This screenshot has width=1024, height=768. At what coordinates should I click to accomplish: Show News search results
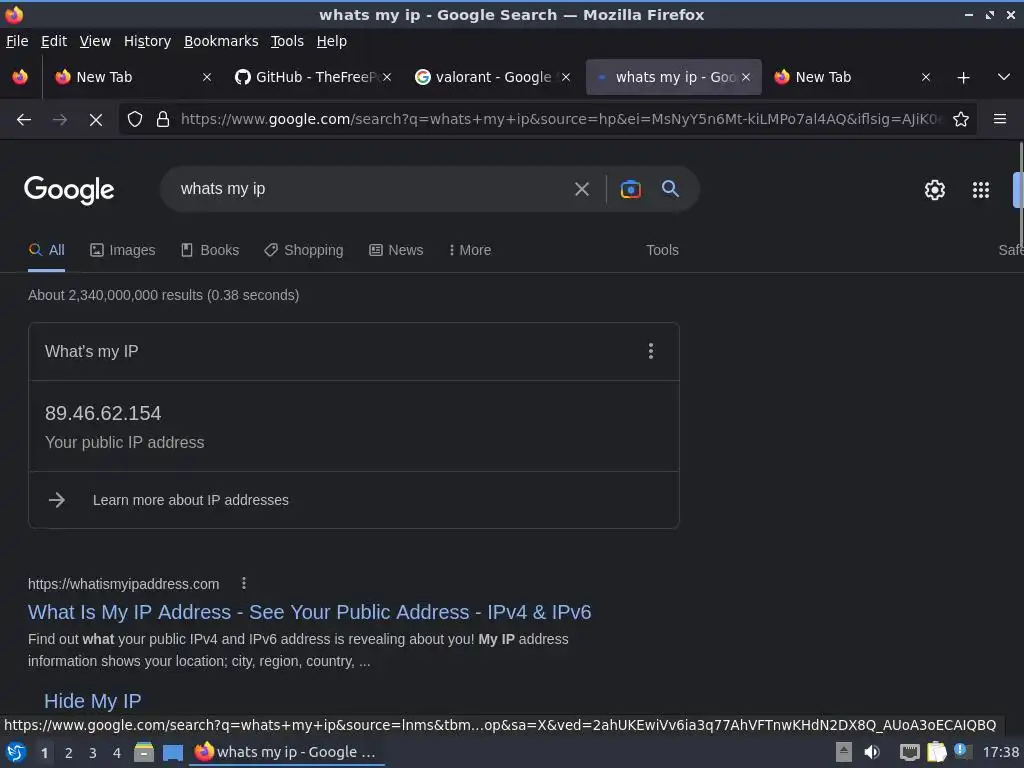pyautogui.click(x=396, y=250)
